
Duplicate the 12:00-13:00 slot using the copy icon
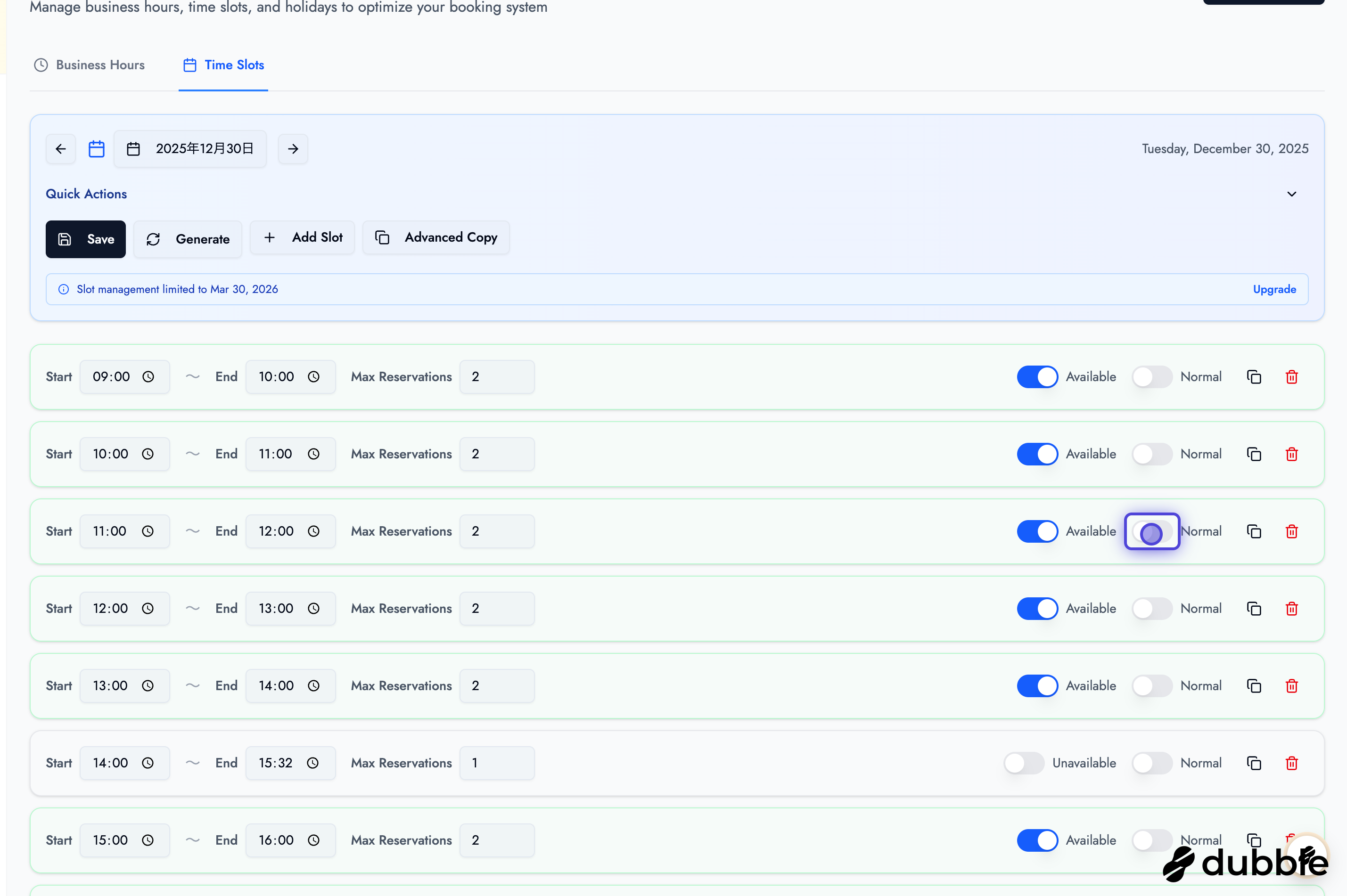pos(1254,608)
